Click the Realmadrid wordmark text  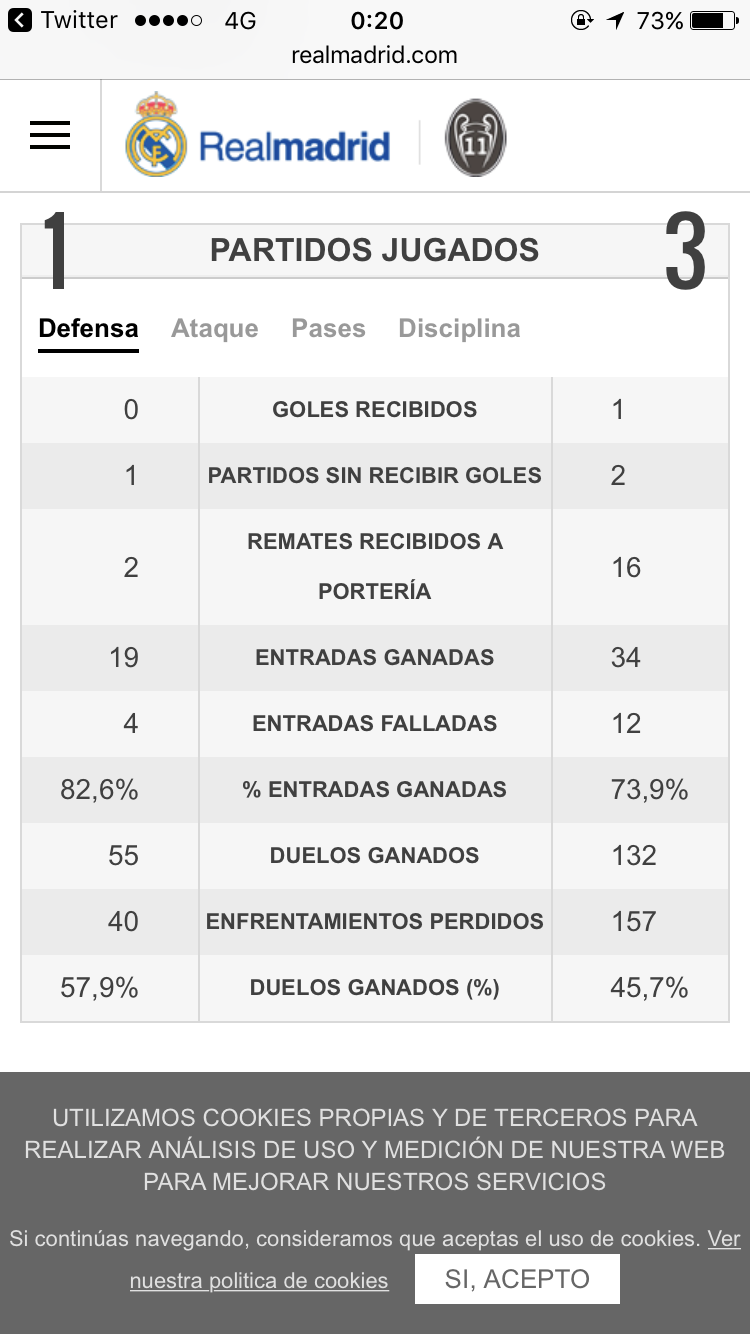(294, 146)
